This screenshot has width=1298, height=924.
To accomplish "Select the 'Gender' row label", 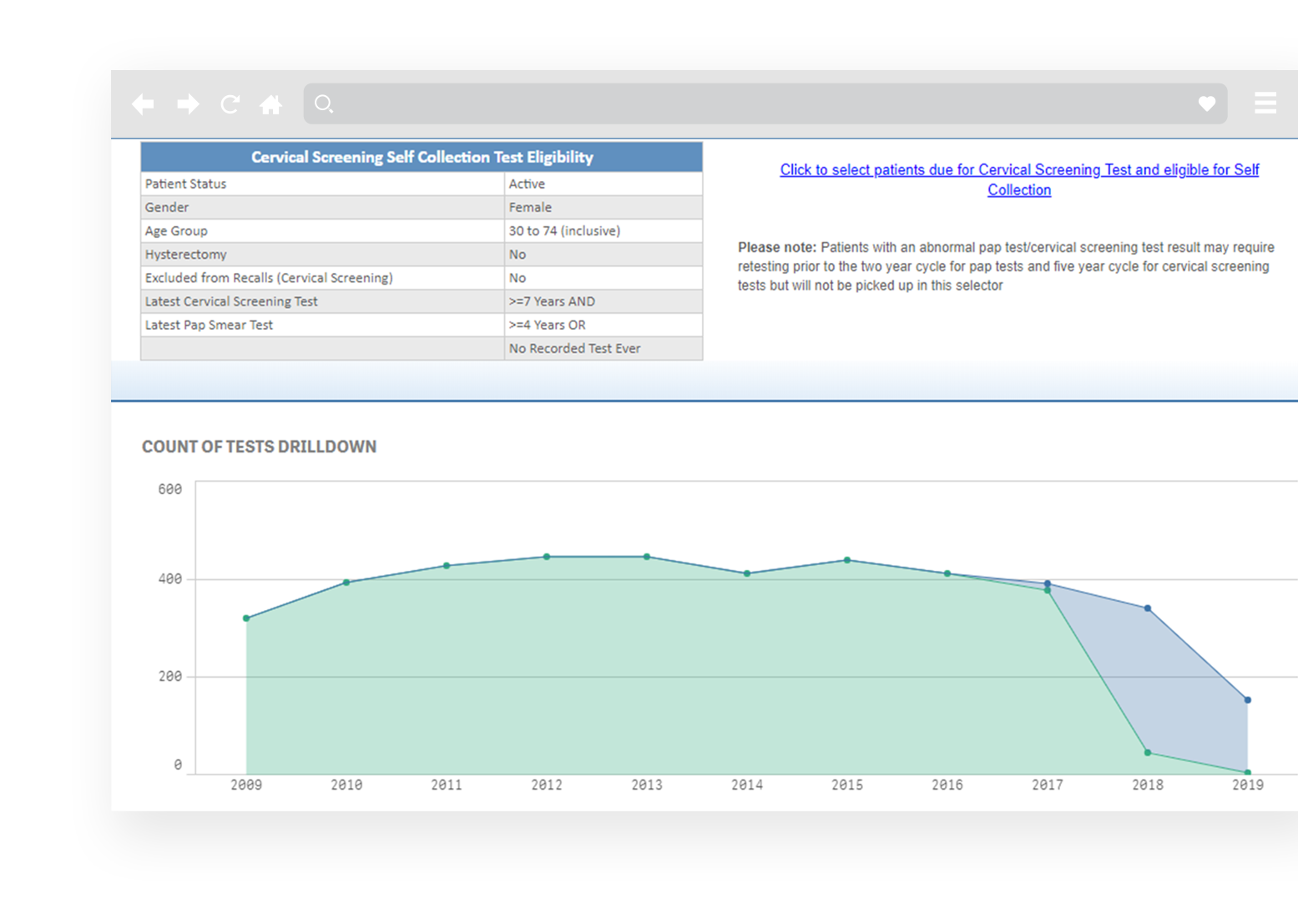I will coord(167,207).
